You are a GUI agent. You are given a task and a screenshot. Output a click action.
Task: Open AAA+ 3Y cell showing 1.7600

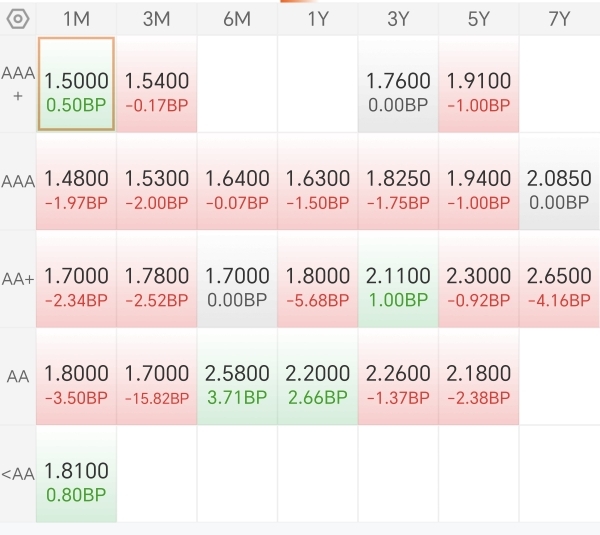point(398,84)
